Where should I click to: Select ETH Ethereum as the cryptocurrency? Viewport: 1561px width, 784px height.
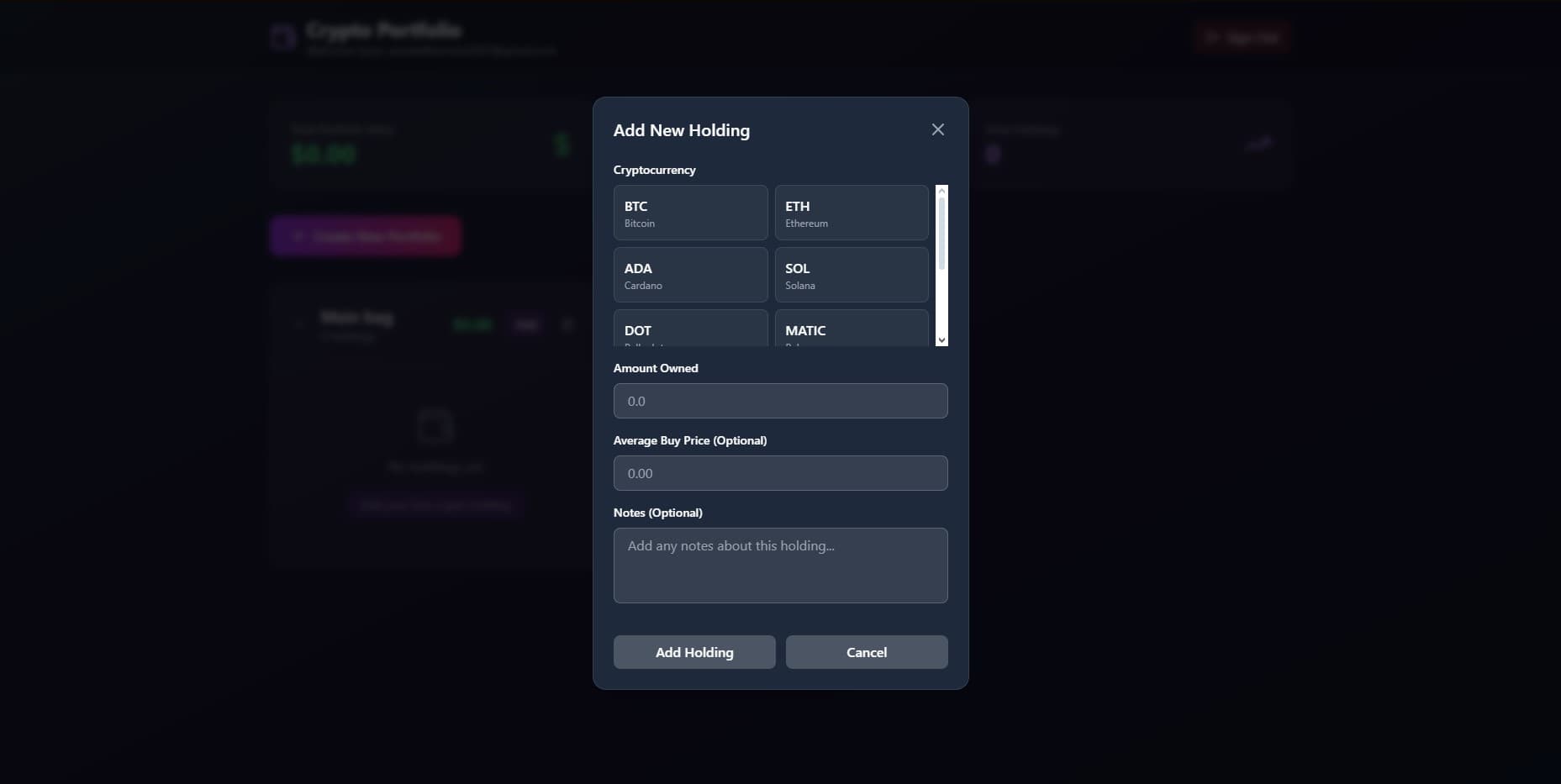pos(851,213)
